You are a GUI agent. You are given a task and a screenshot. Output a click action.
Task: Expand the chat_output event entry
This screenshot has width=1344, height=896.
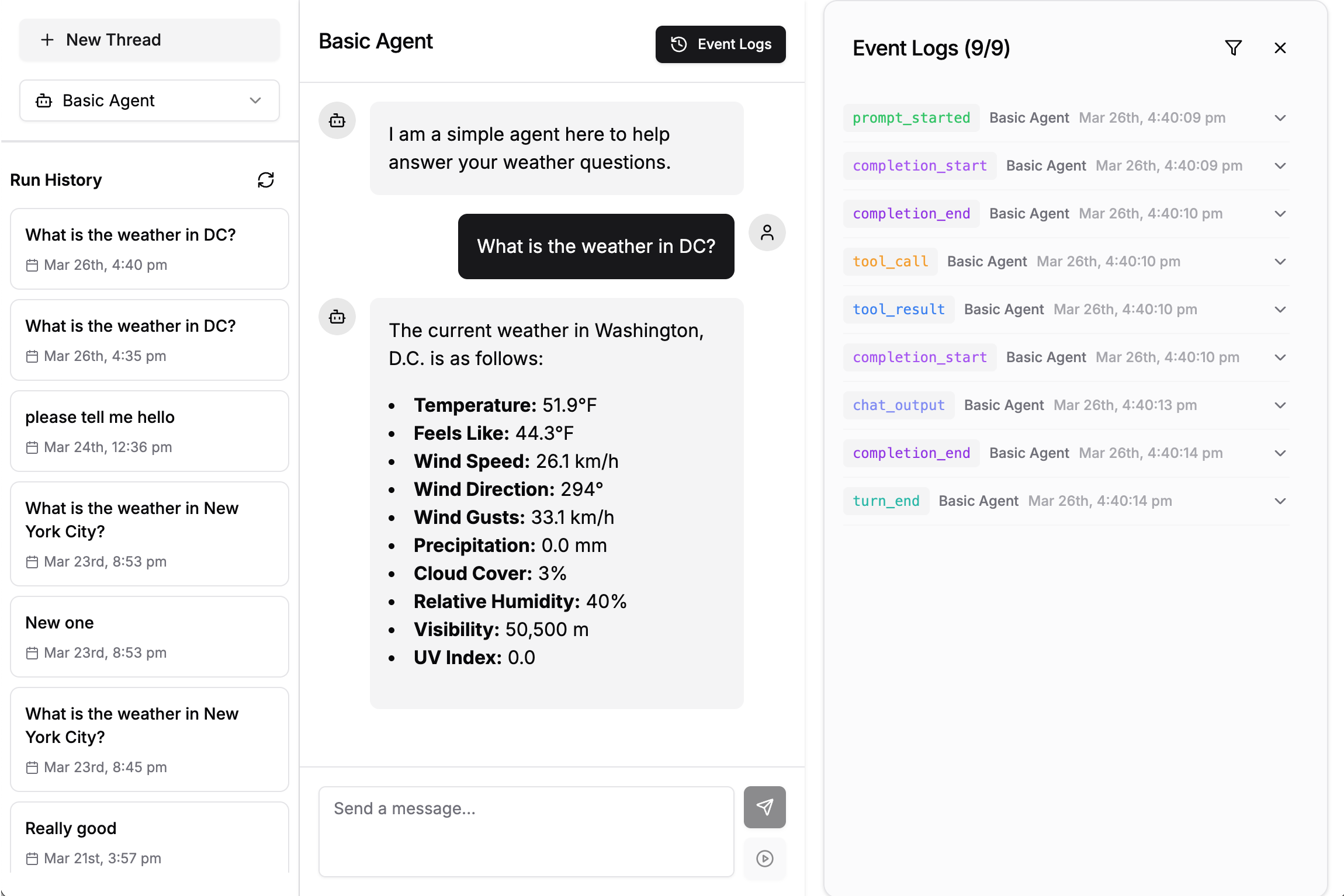tap(1280, 405)
